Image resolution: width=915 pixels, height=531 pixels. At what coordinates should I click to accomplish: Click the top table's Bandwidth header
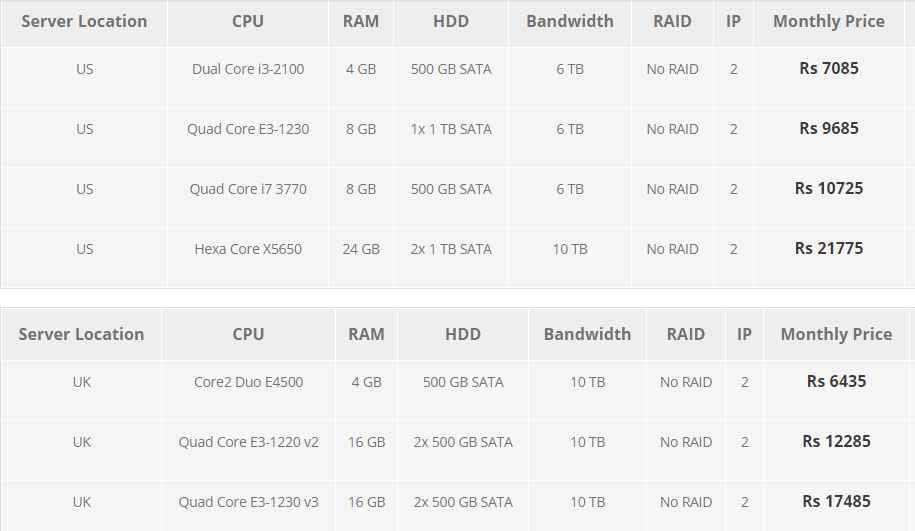point(570,22)
